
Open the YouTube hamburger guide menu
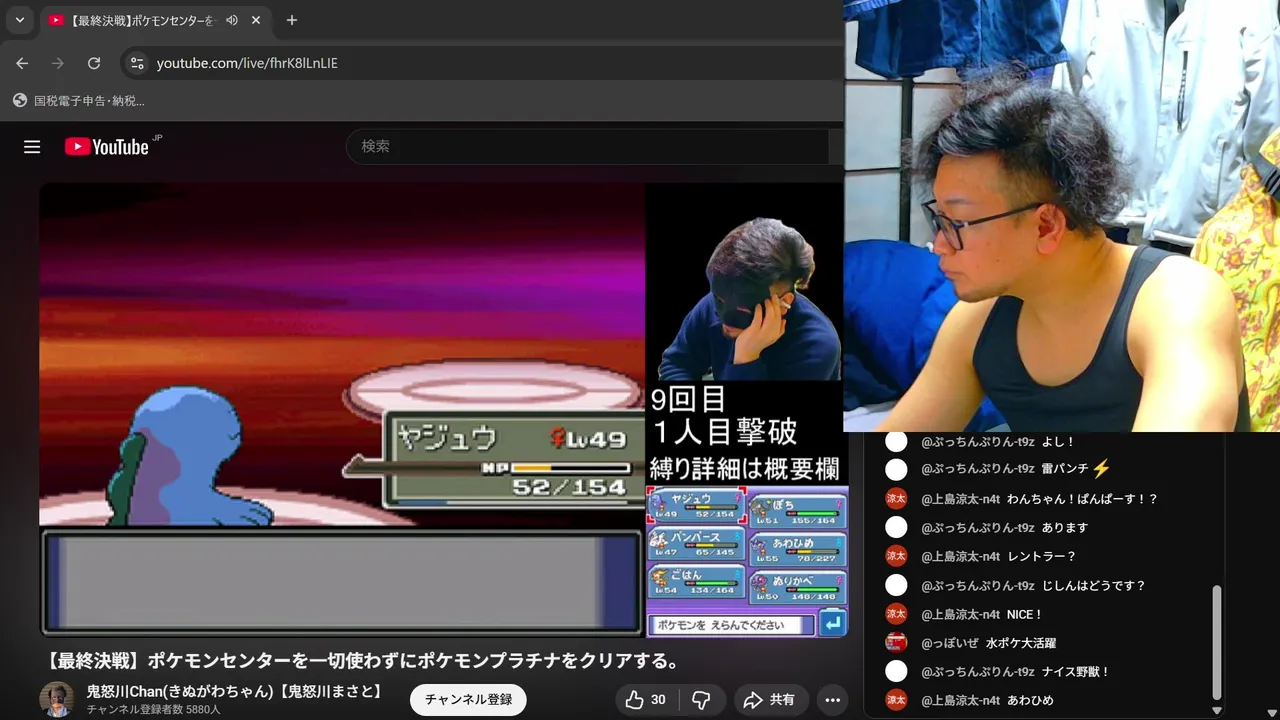click(32, 147)
